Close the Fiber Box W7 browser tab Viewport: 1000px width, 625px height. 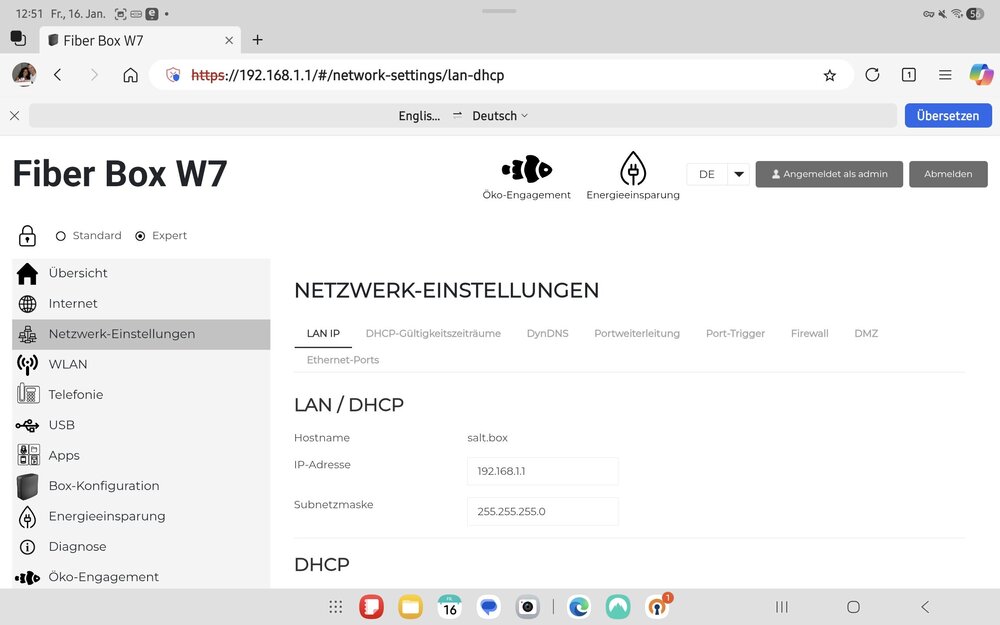coord(229,41)
